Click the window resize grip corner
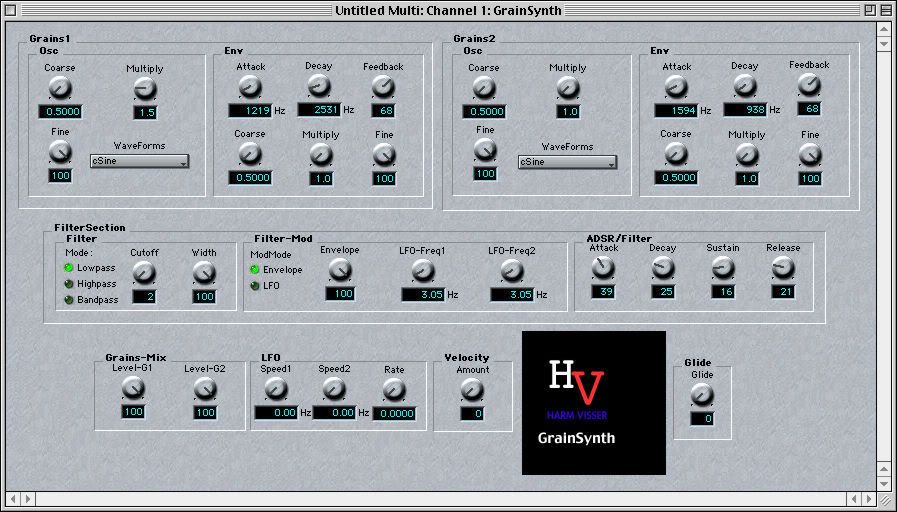The image size is (897, 512). tap(885, 499)
